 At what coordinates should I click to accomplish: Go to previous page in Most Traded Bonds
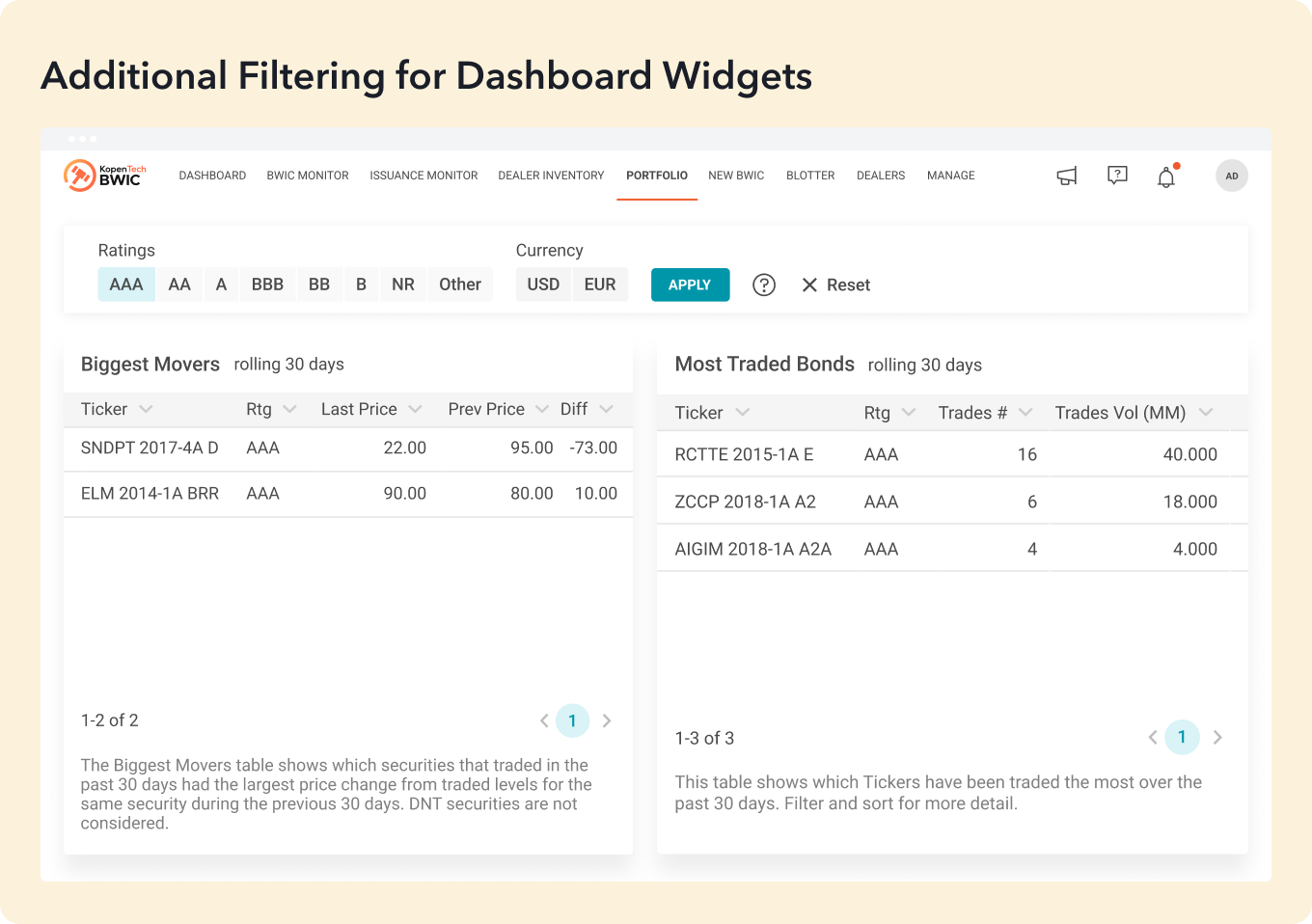point(1152,738)
